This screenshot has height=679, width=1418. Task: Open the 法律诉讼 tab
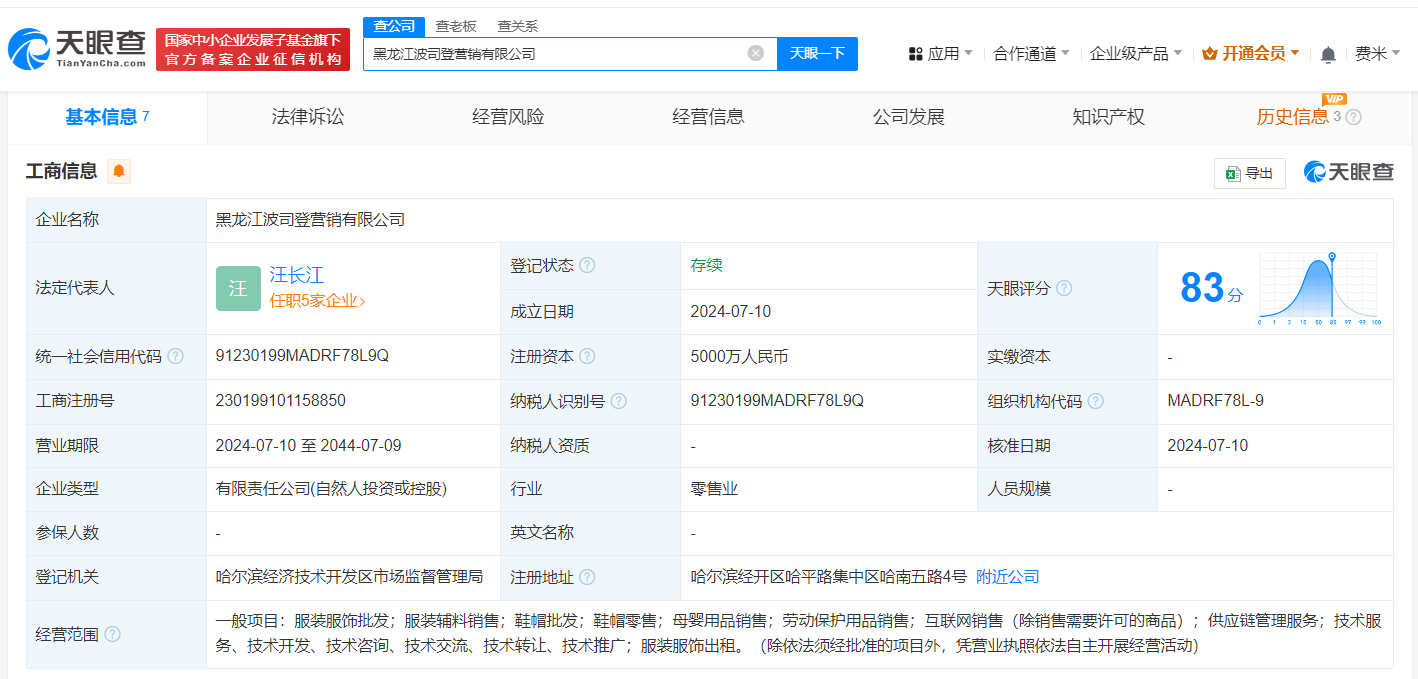pyautogui.click(x=306, y=116)
